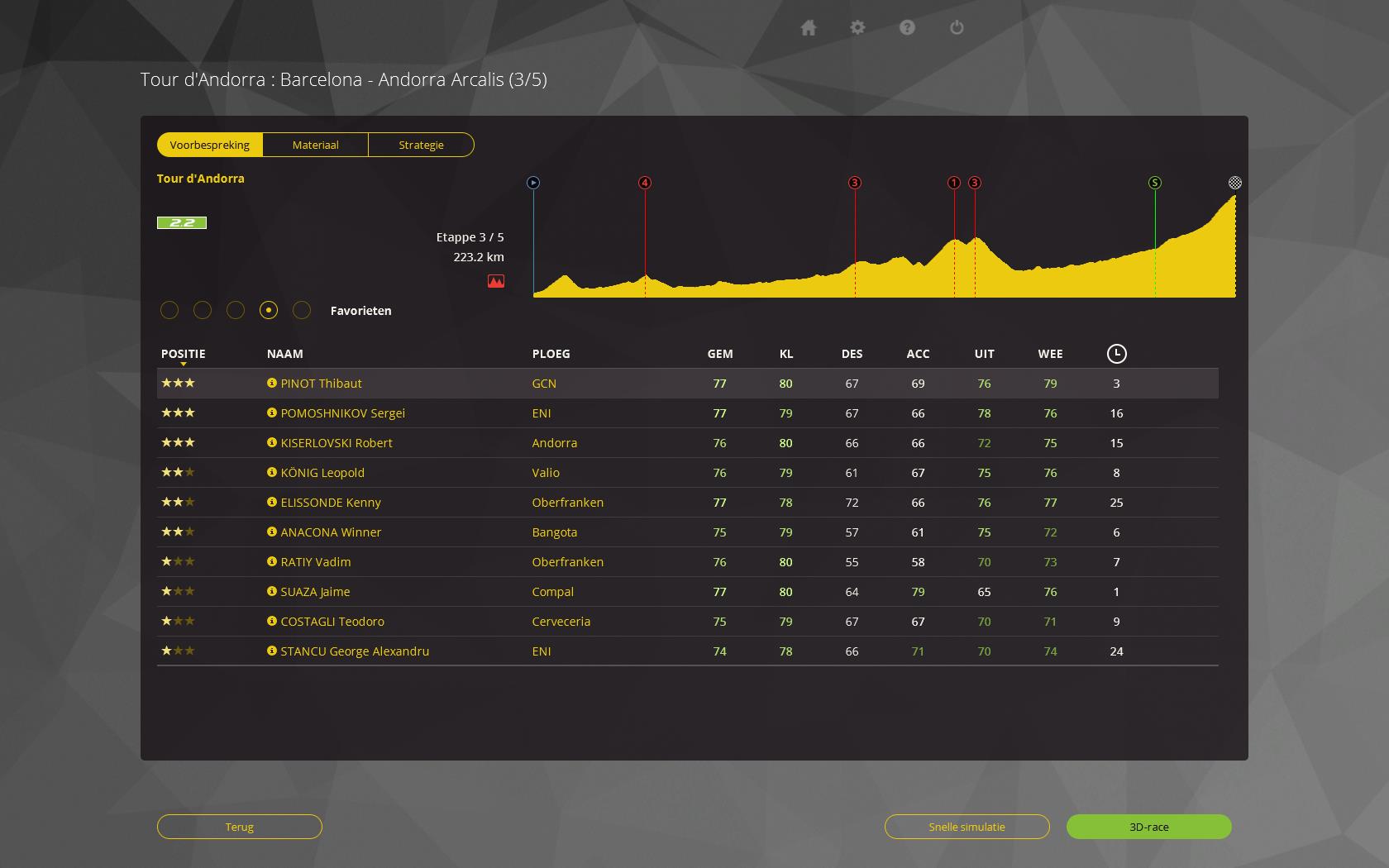Sort table by DES column
This screenshot has width=1389, height=868.
[852, 354]
